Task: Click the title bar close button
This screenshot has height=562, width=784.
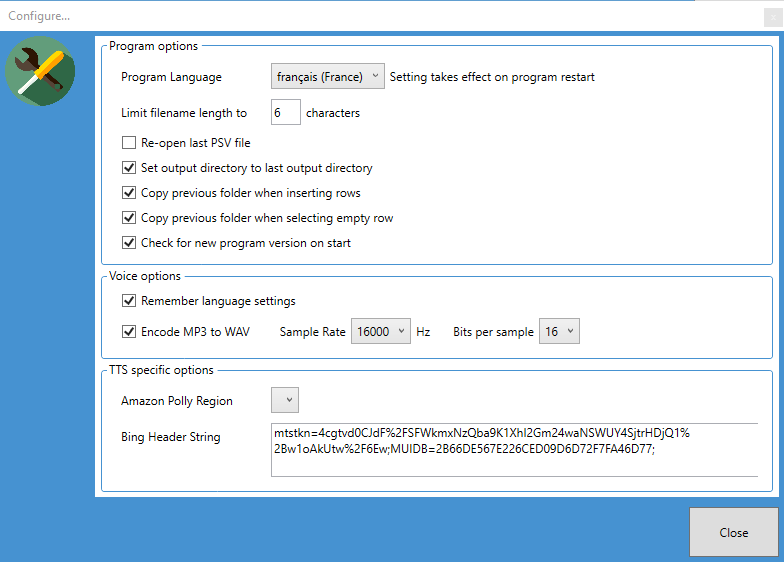Action: [x=771, y=16]
